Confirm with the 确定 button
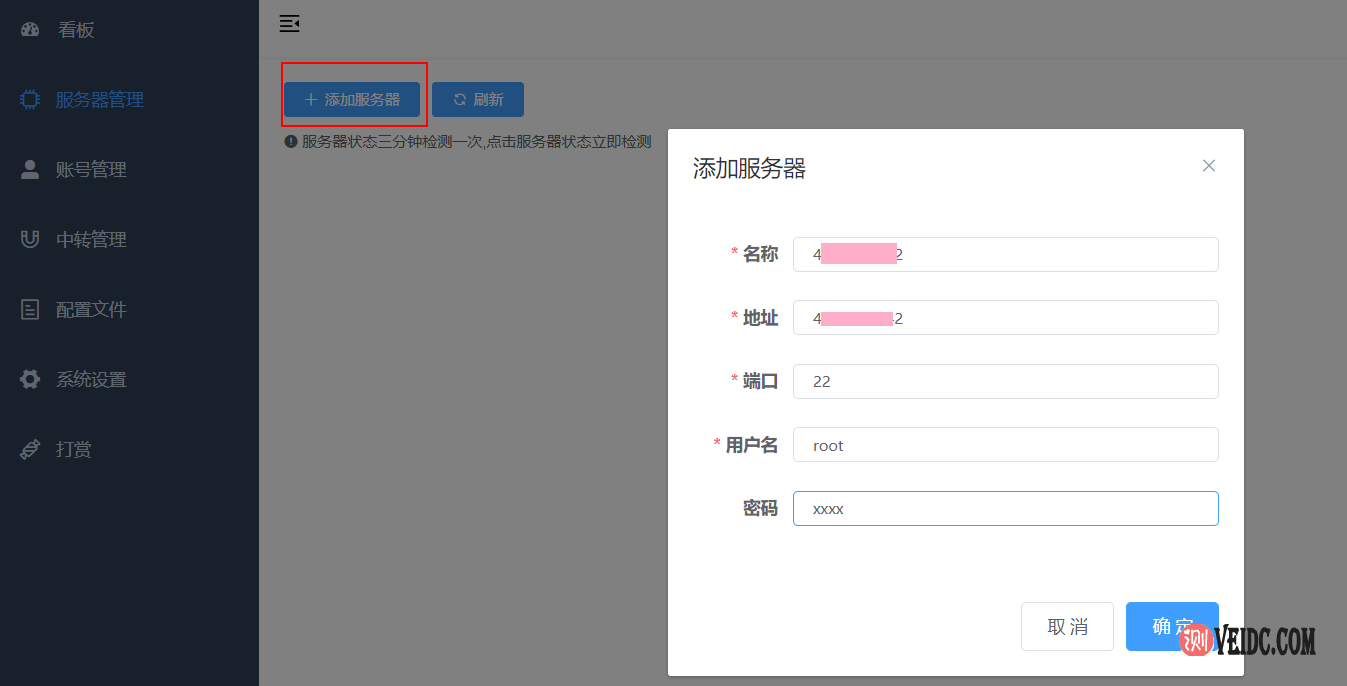 pos(1160,627)
